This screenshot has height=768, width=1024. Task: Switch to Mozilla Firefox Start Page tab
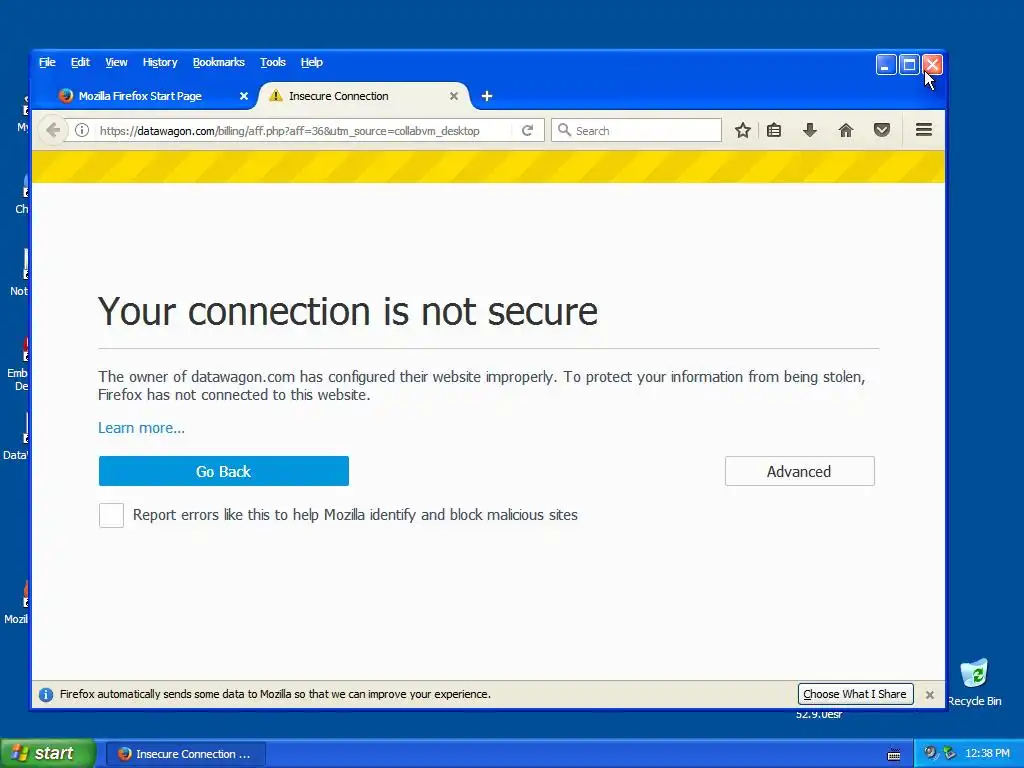(x=152, y=96)
